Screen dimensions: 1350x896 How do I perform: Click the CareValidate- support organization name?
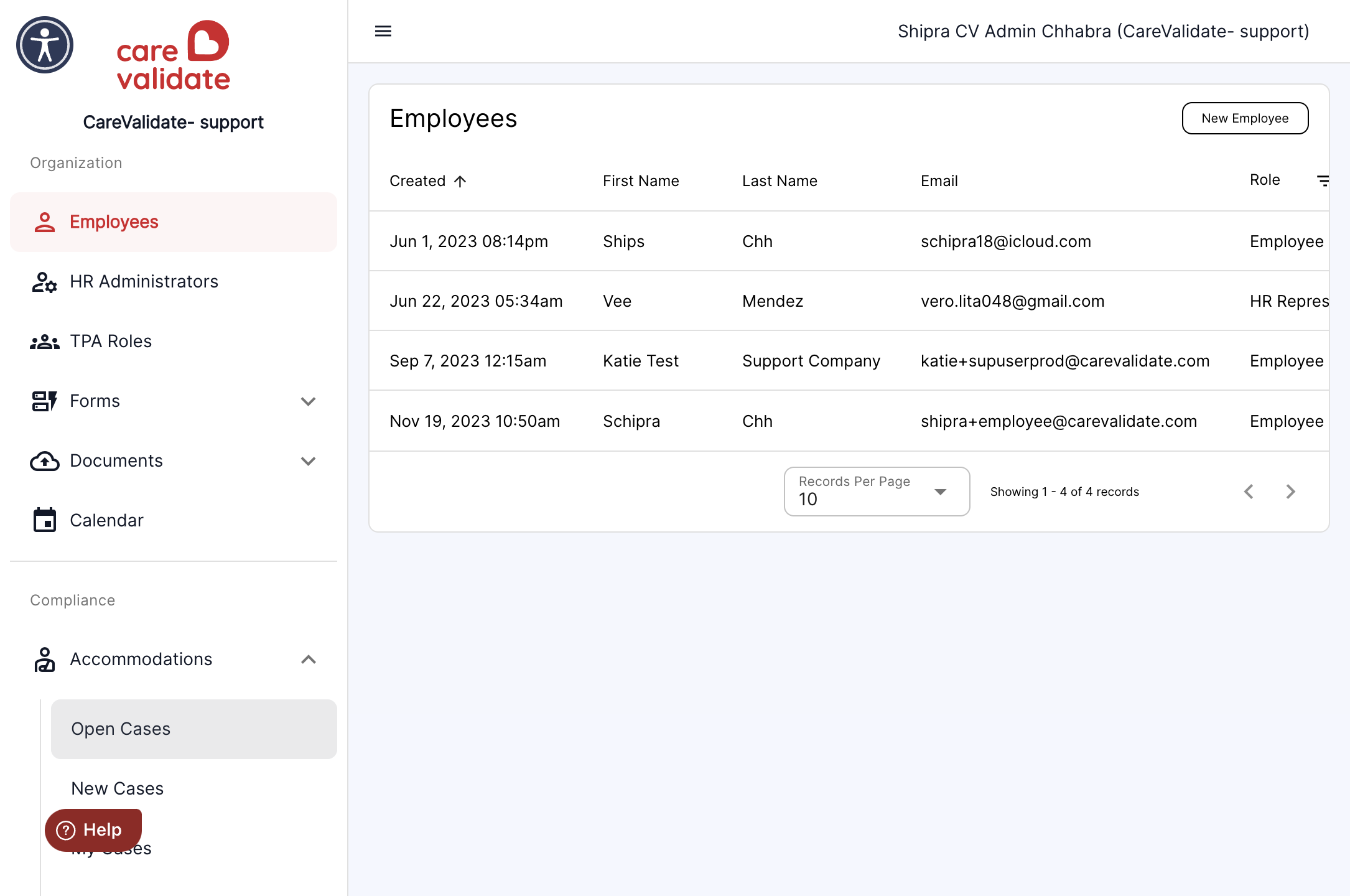174,122
